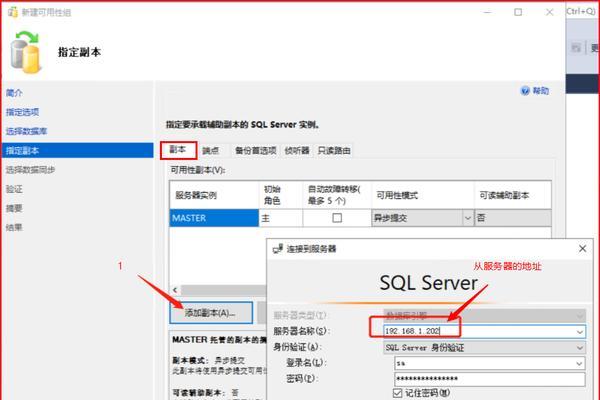This screenshot has height=400, width=600.
Task: Close the 新建可用性组 wizard window
Action: tap(549, 12)
